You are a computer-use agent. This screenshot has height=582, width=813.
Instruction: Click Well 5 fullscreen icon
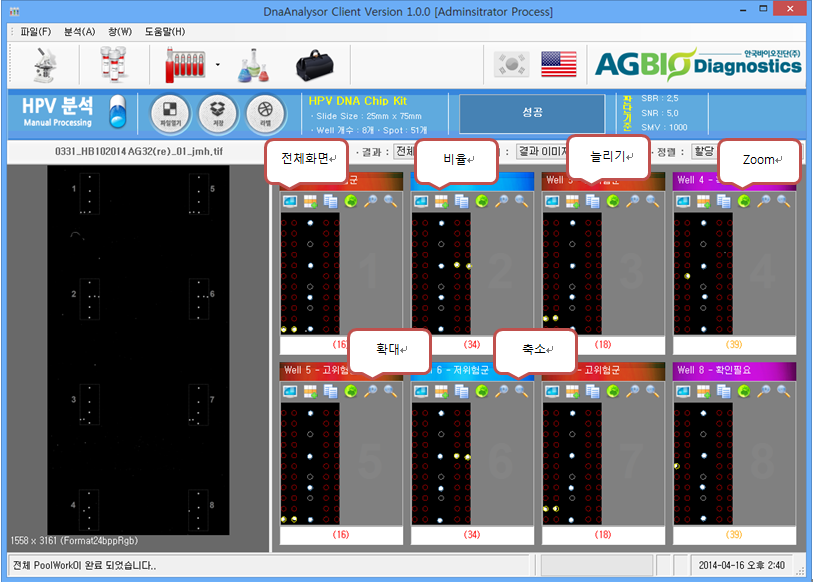290,391
